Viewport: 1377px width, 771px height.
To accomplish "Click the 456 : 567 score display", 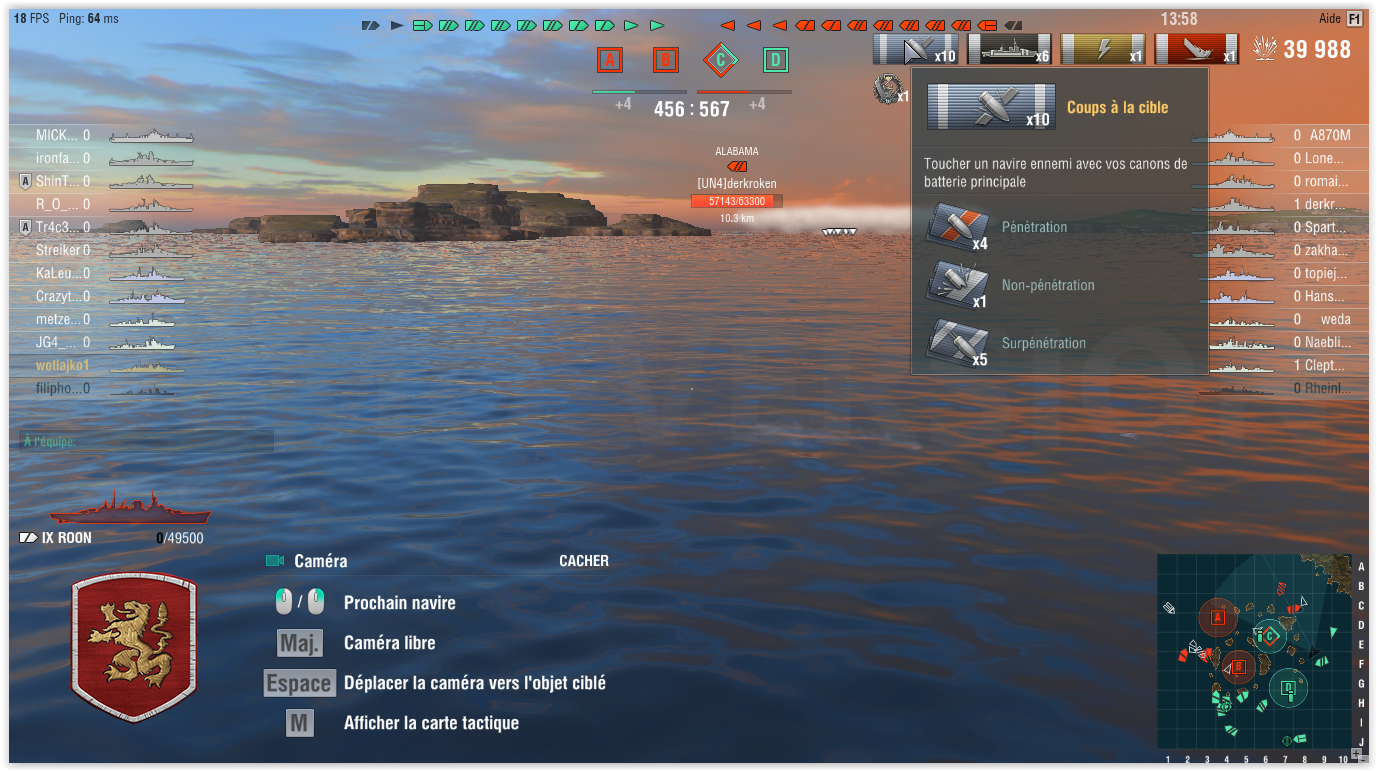I will (x=692, y=109).
